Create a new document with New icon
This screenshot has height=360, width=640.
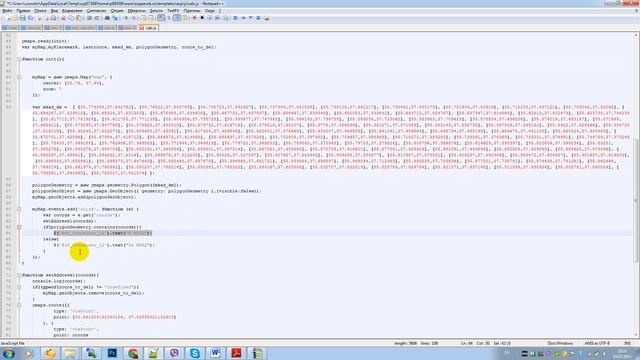pyautogui.click(x=8, y=18)
